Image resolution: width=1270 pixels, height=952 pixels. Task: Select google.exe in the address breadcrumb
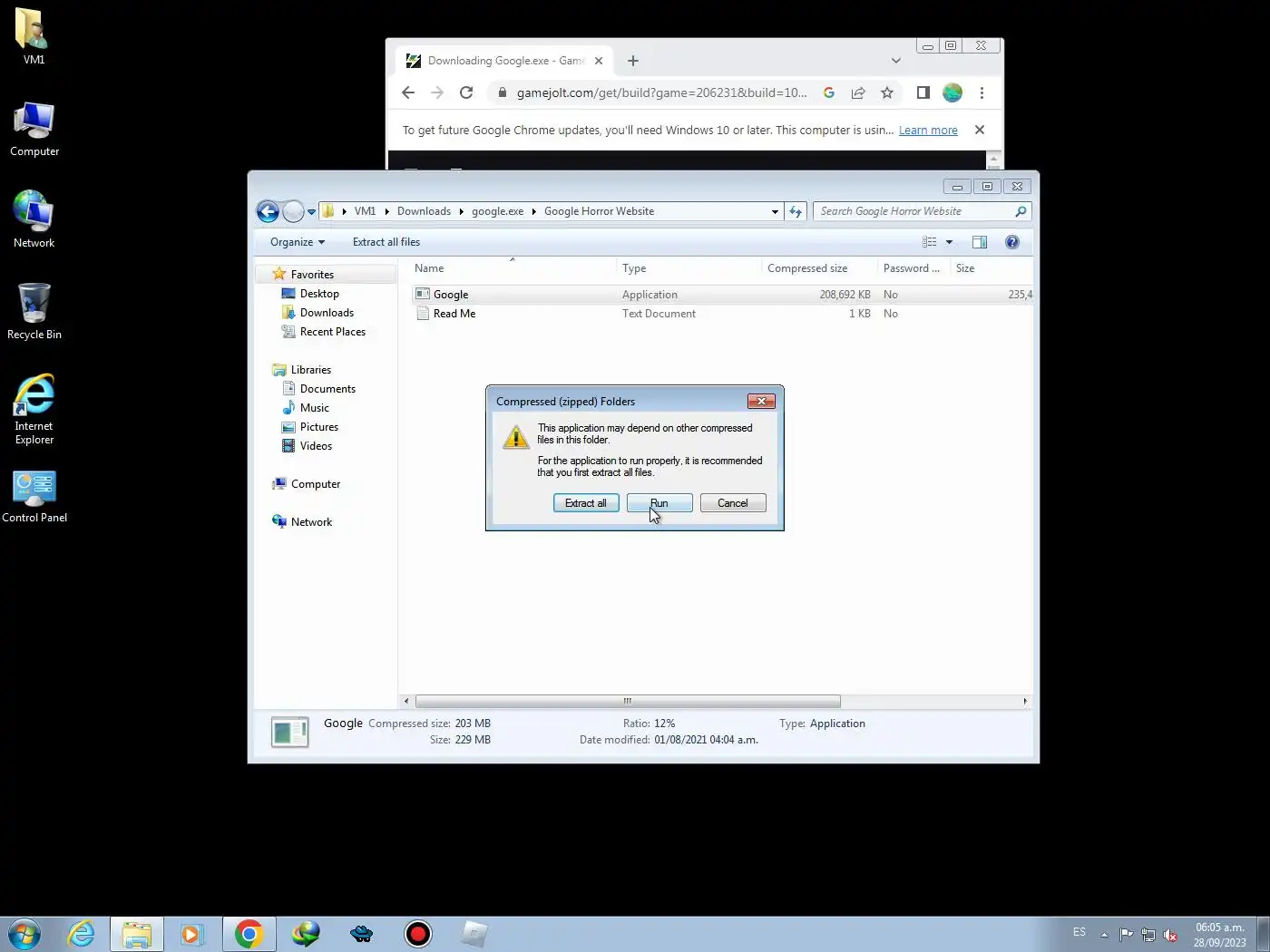point(497,211)
